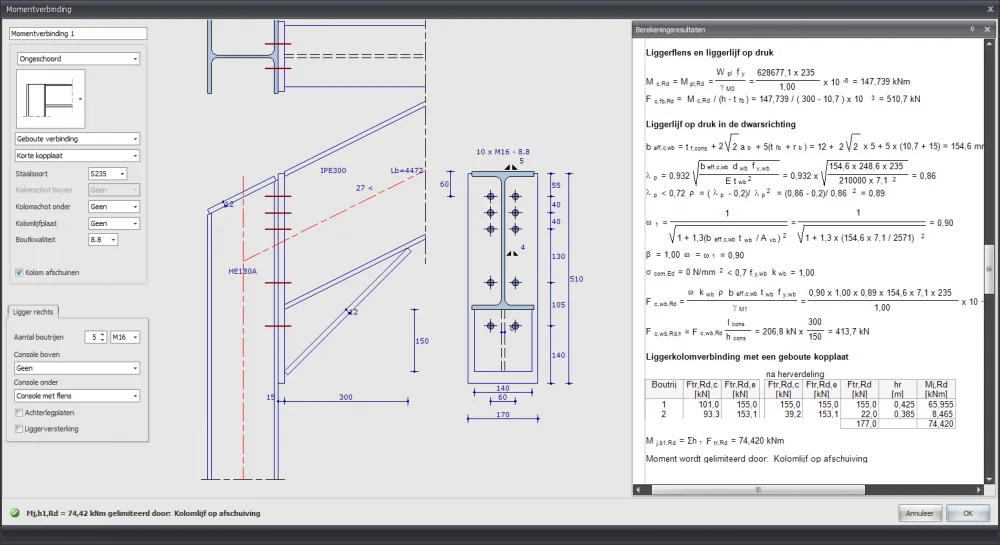Image resolution: width=1000 pixels, height=545 pixels.
Task: Open the M16 bolt size dropdown
Action: [124, 337]
